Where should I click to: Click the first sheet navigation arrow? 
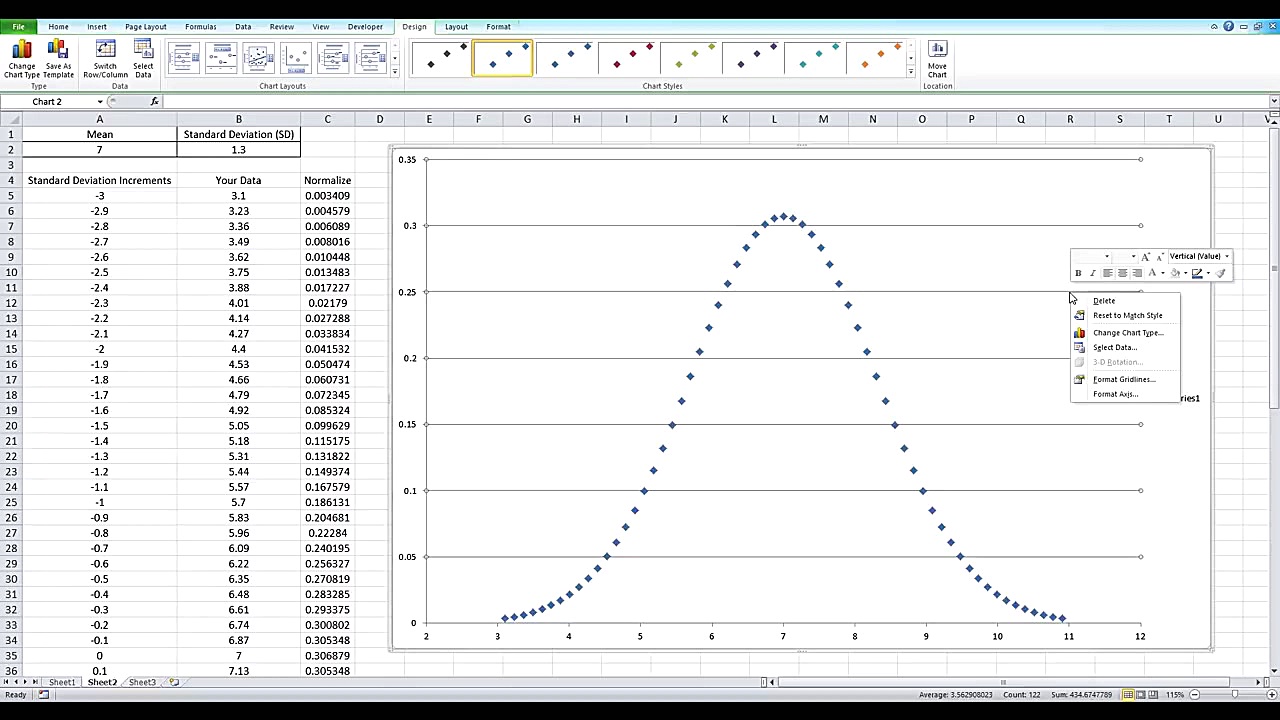pos(7,682)
